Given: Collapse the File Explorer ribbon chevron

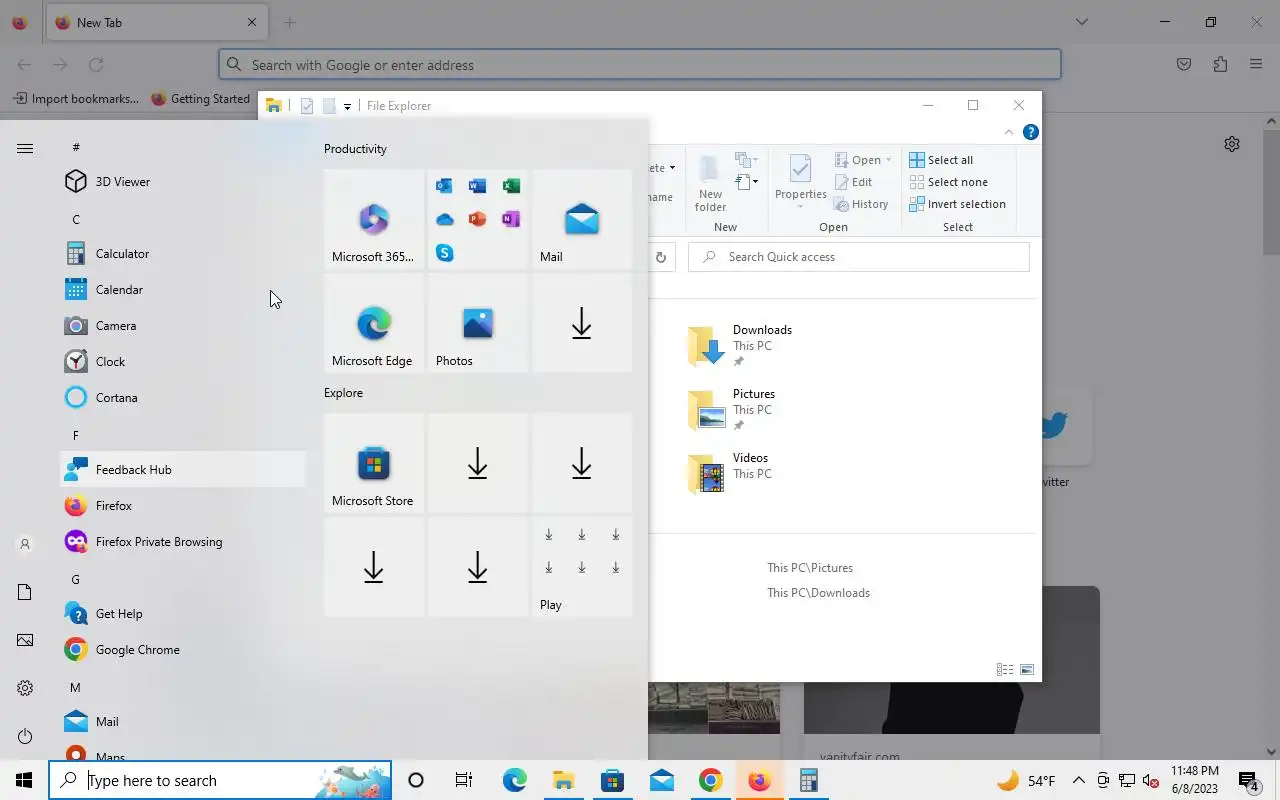Looking at the screenshot, I should point(1009,132).
